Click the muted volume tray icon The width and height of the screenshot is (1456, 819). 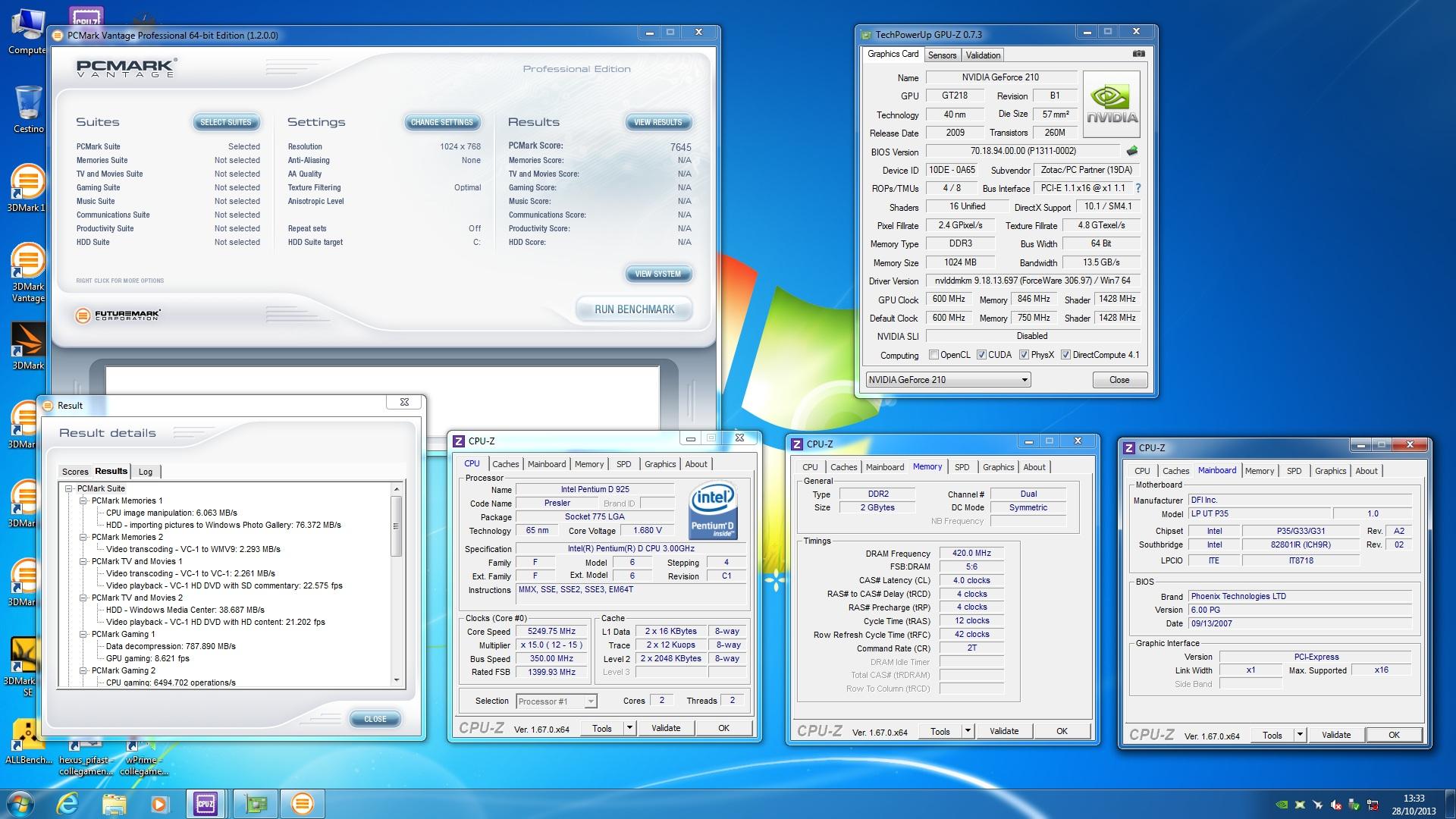[1335, 805]
